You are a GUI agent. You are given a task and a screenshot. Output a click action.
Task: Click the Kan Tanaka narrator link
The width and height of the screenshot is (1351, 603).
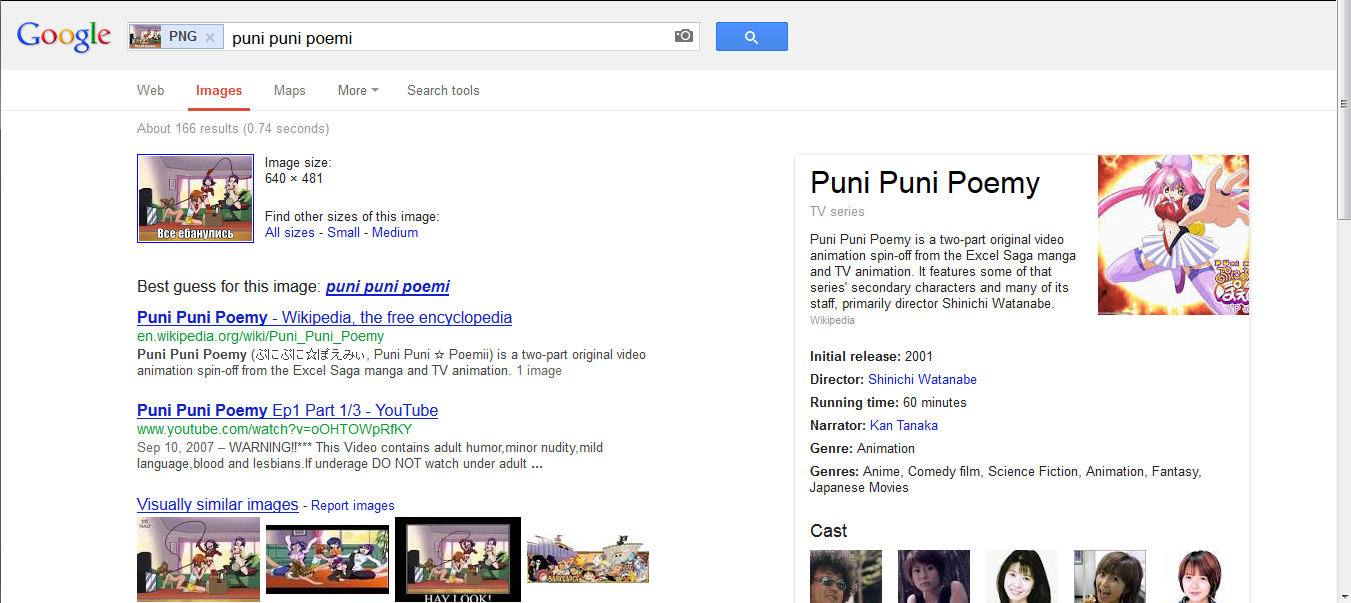click(904, 425)
